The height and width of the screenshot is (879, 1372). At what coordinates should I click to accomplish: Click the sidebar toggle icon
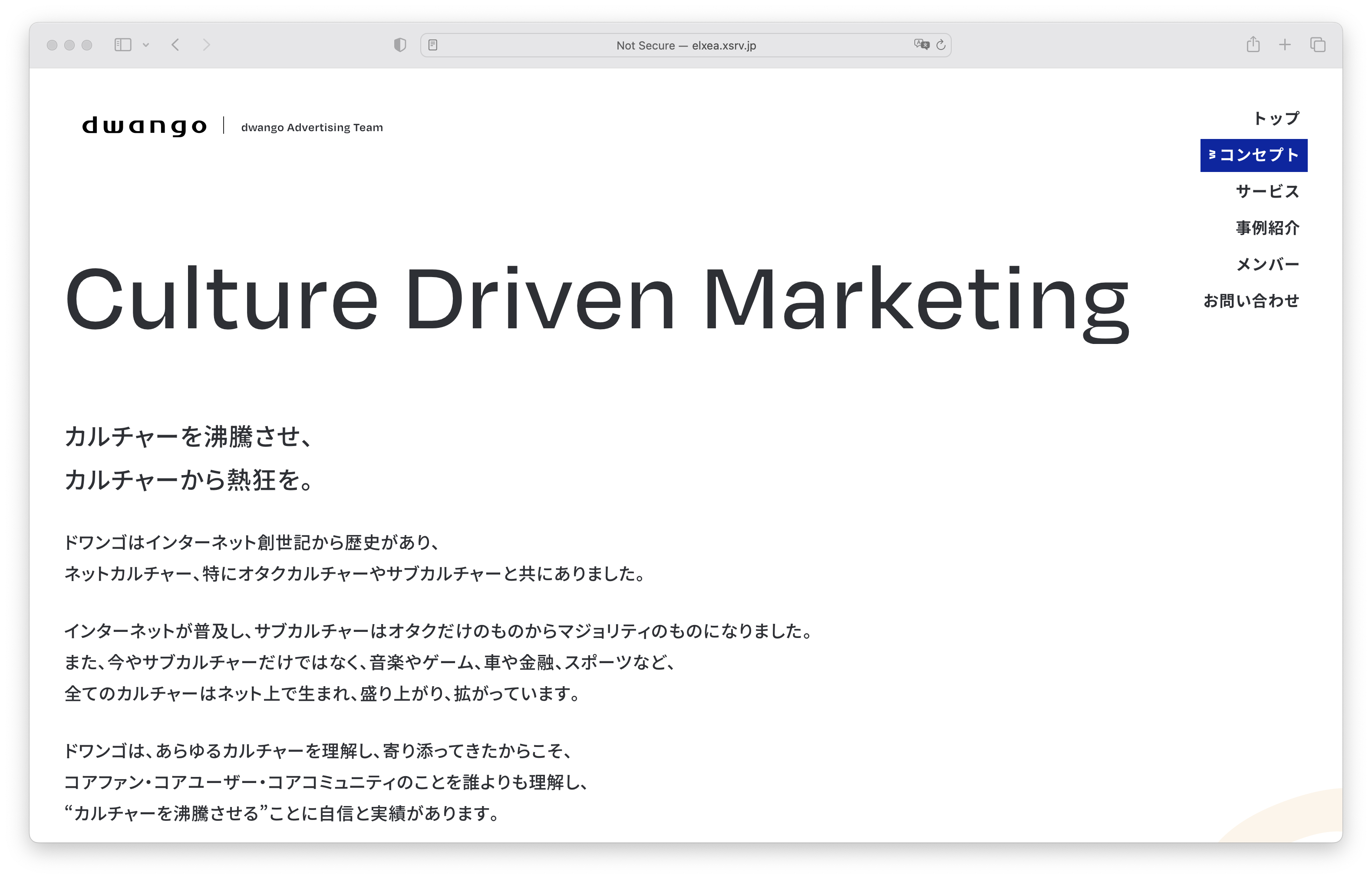122,45
